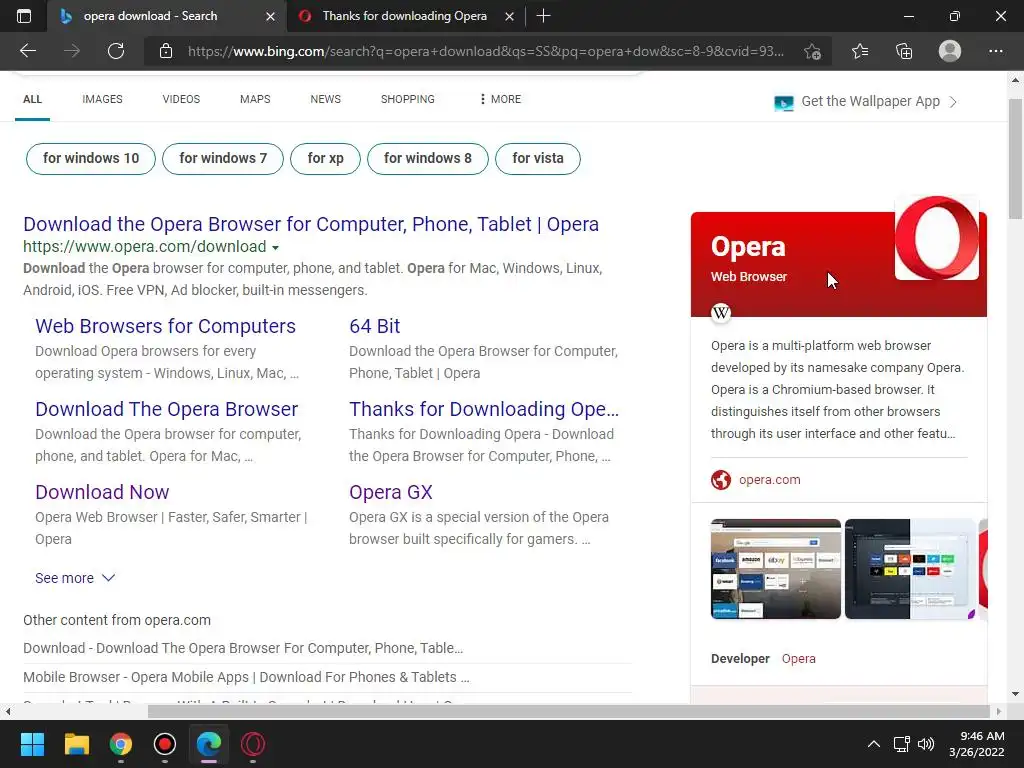This screenshot has width=1024, height=768.
Task: View site lock information icon
Action: click(166, 51)
